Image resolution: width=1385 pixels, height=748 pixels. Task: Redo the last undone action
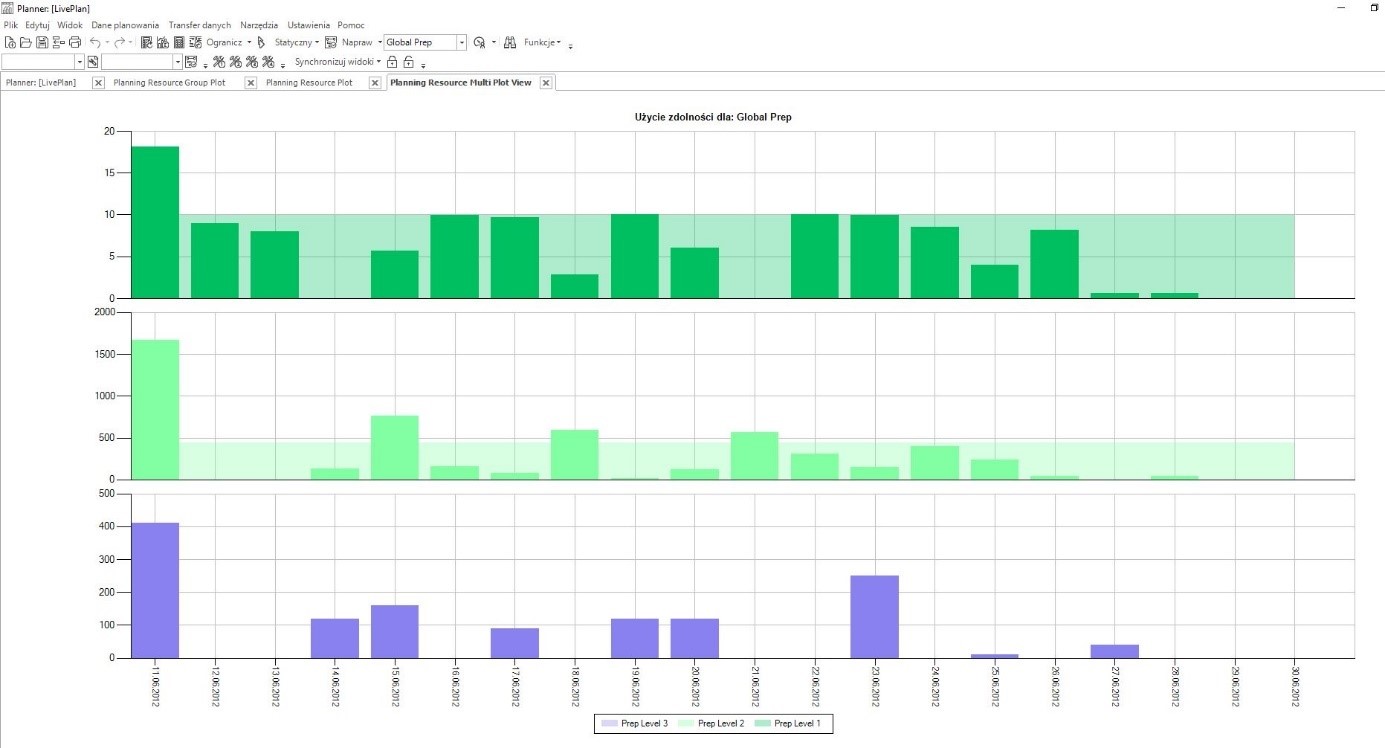[119, 42]
